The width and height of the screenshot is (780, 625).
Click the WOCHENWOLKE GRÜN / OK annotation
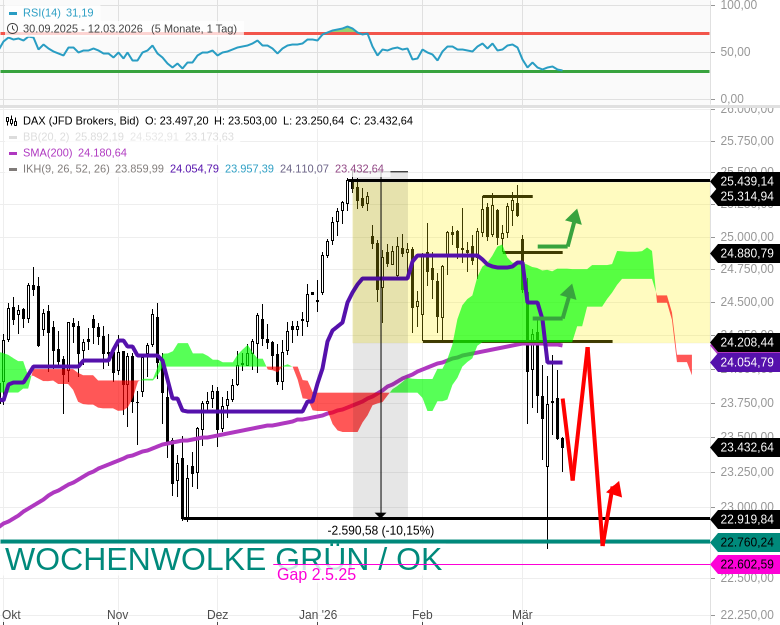coord(223,559)
